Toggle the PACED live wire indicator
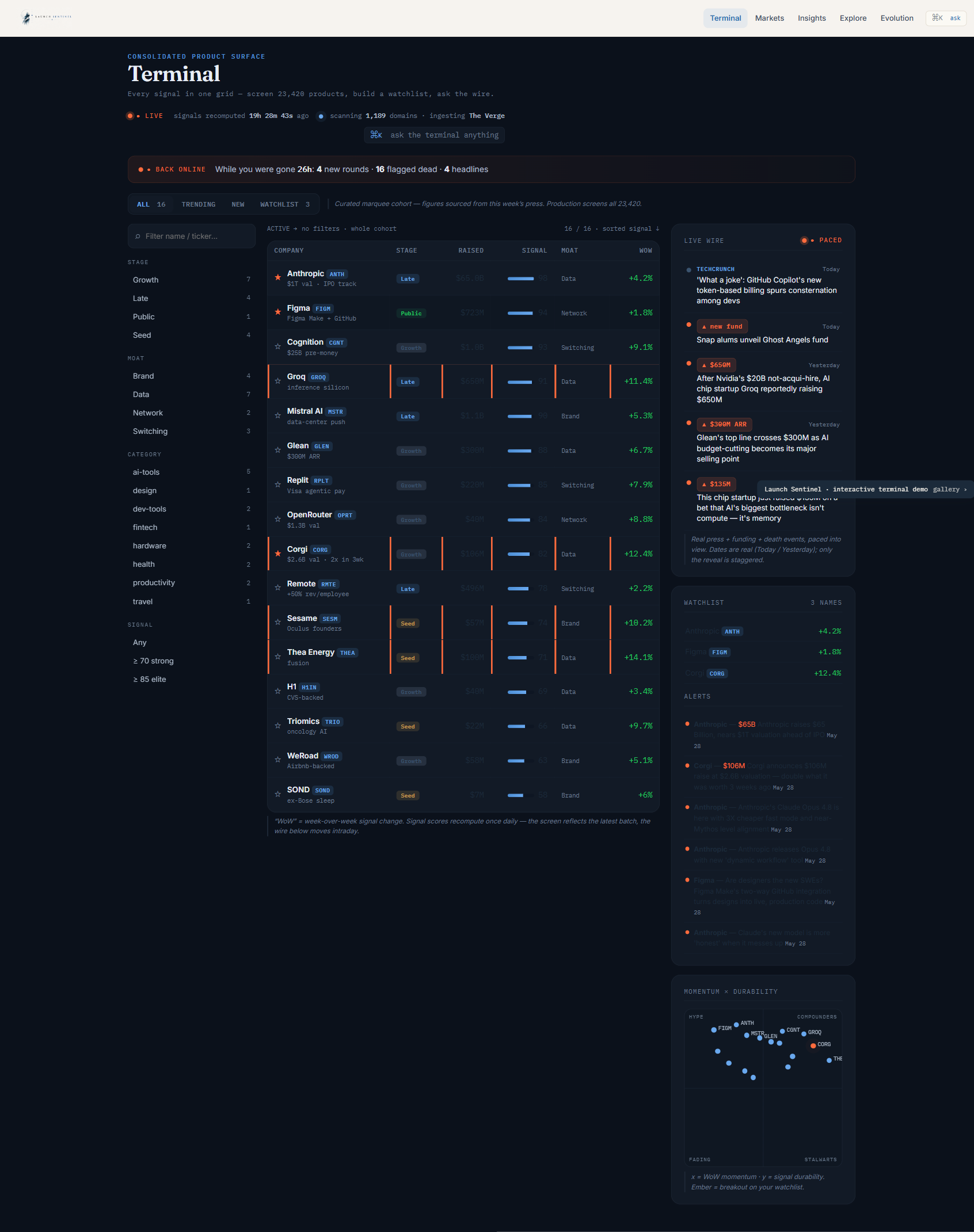Screen dimensions: 974x1232 (x=821, y=240)
